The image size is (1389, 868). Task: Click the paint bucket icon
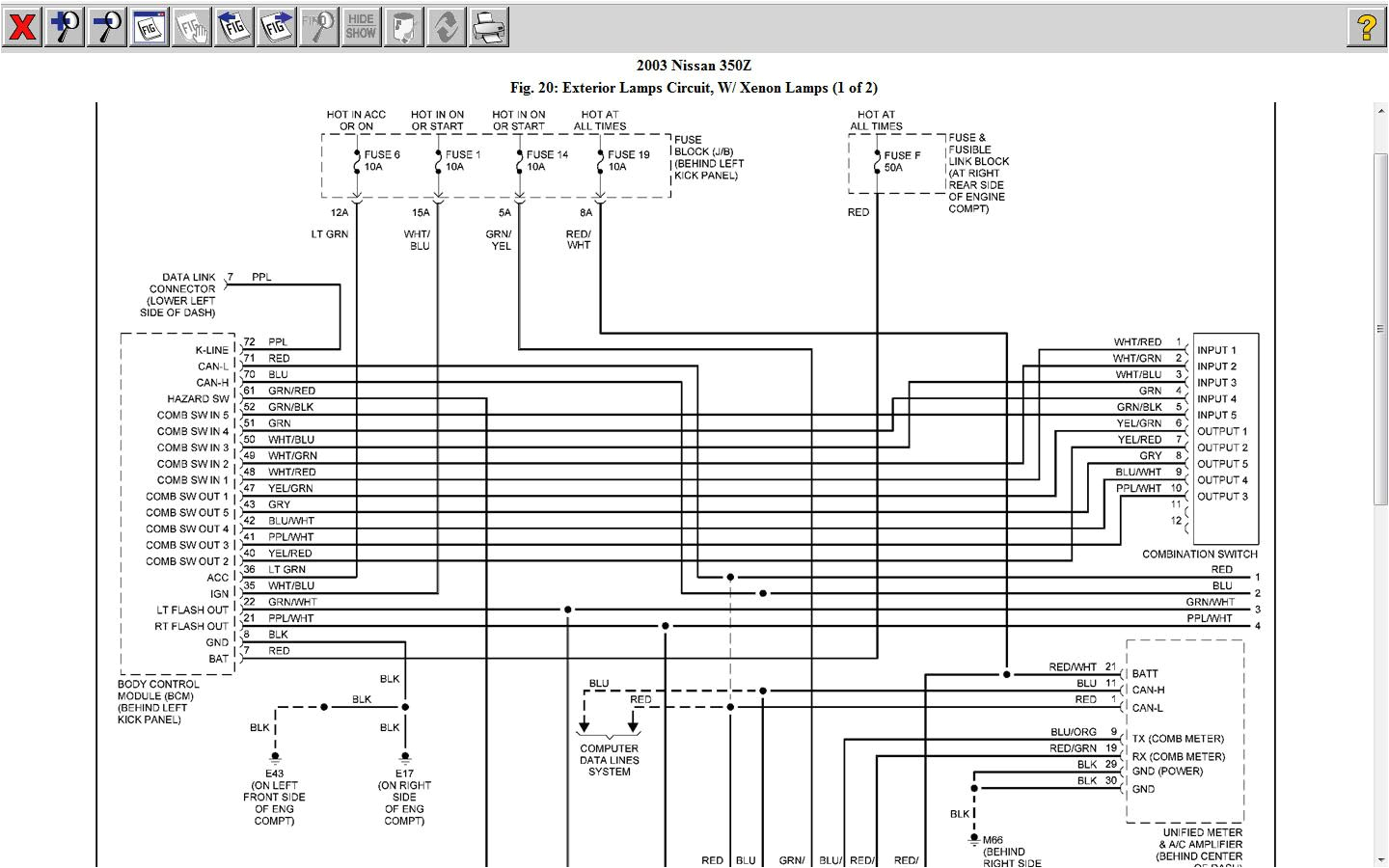[x=403, y=27]
